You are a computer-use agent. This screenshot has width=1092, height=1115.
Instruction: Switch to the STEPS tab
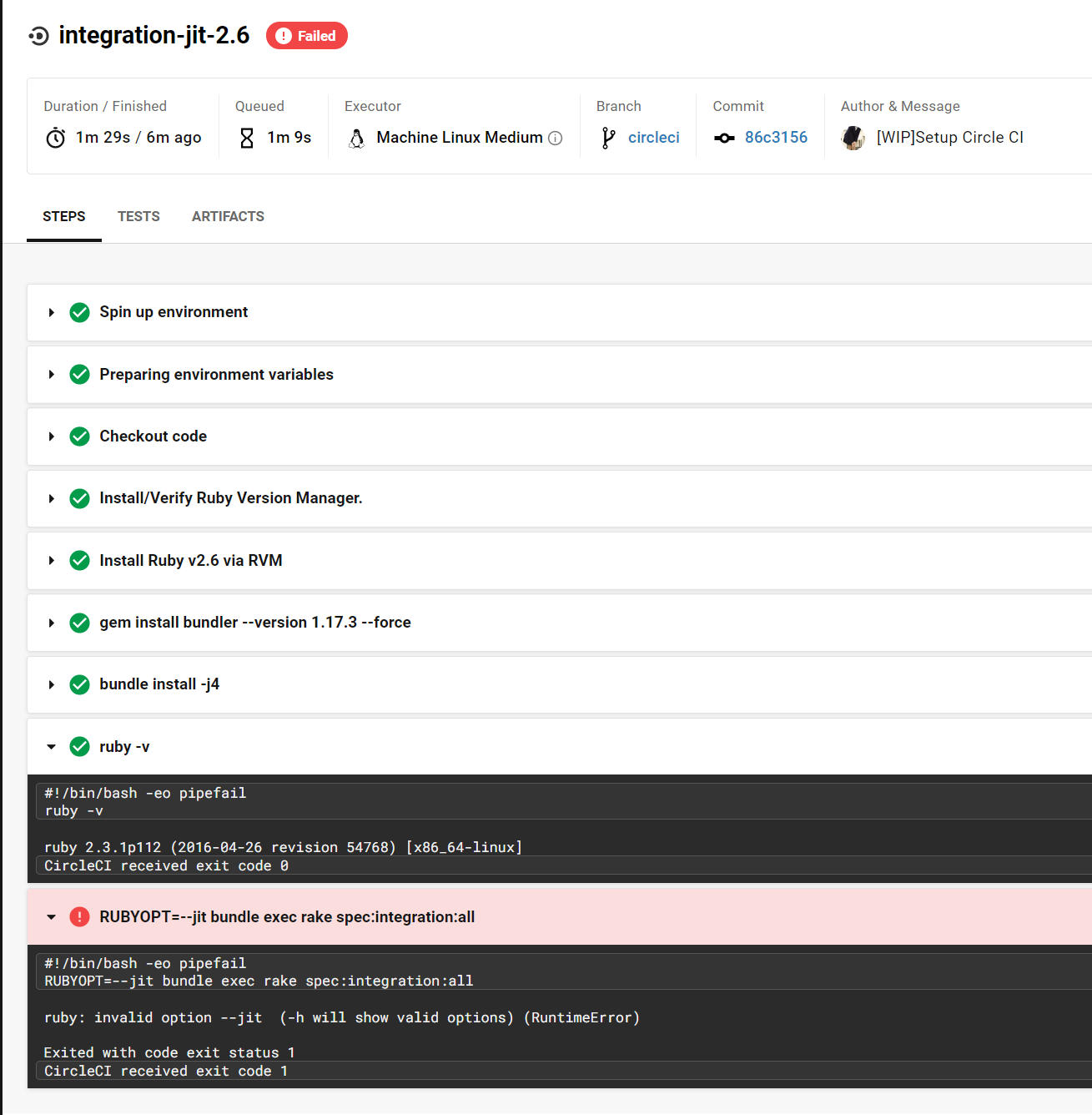coord(64,216)
